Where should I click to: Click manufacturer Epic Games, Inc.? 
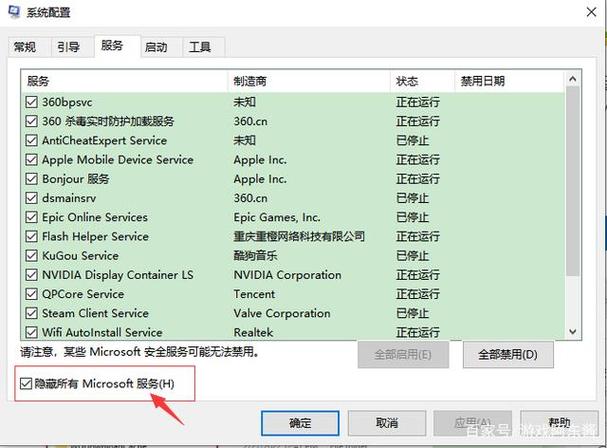pos(277,217)
